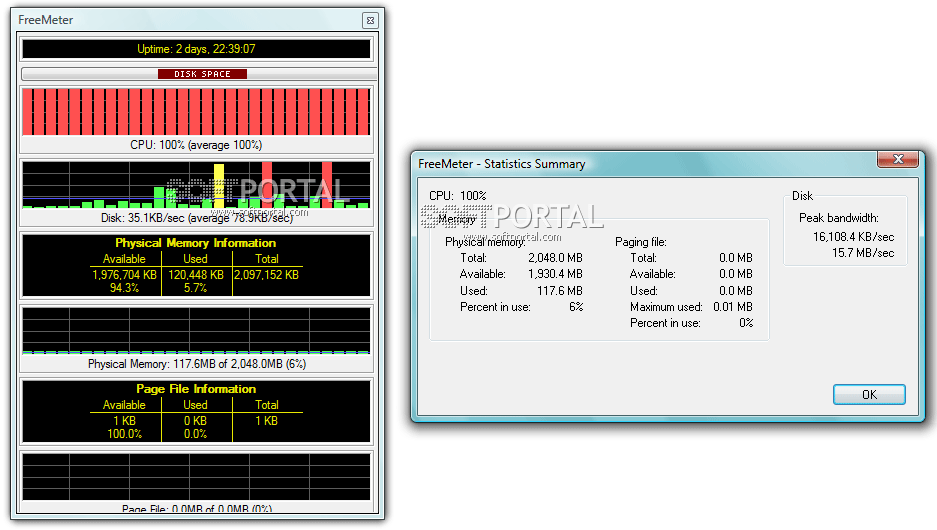Click the 15.7 MB/sec value
This screenshot has height=530, width=937.
(863, 253)
